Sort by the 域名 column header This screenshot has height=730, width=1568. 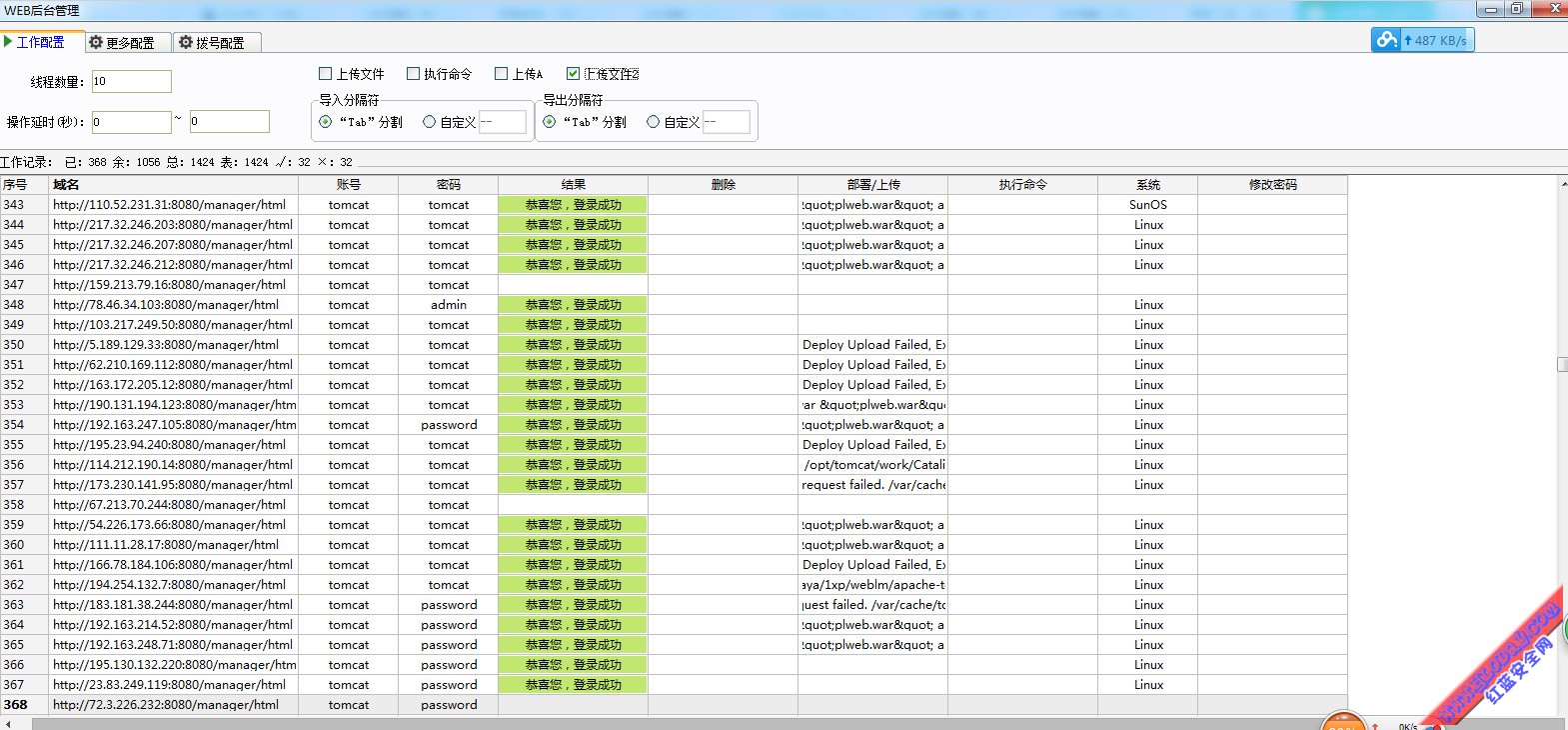click(173, 185)
